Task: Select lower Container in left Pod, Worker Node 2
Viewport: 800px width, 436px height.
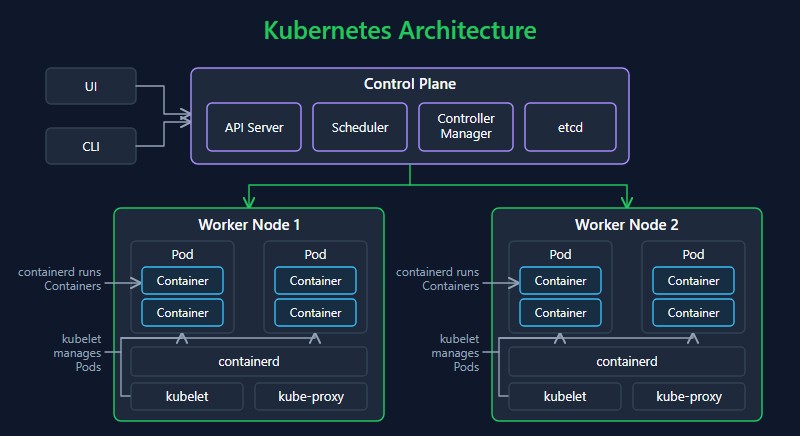Action: (560, 313)
